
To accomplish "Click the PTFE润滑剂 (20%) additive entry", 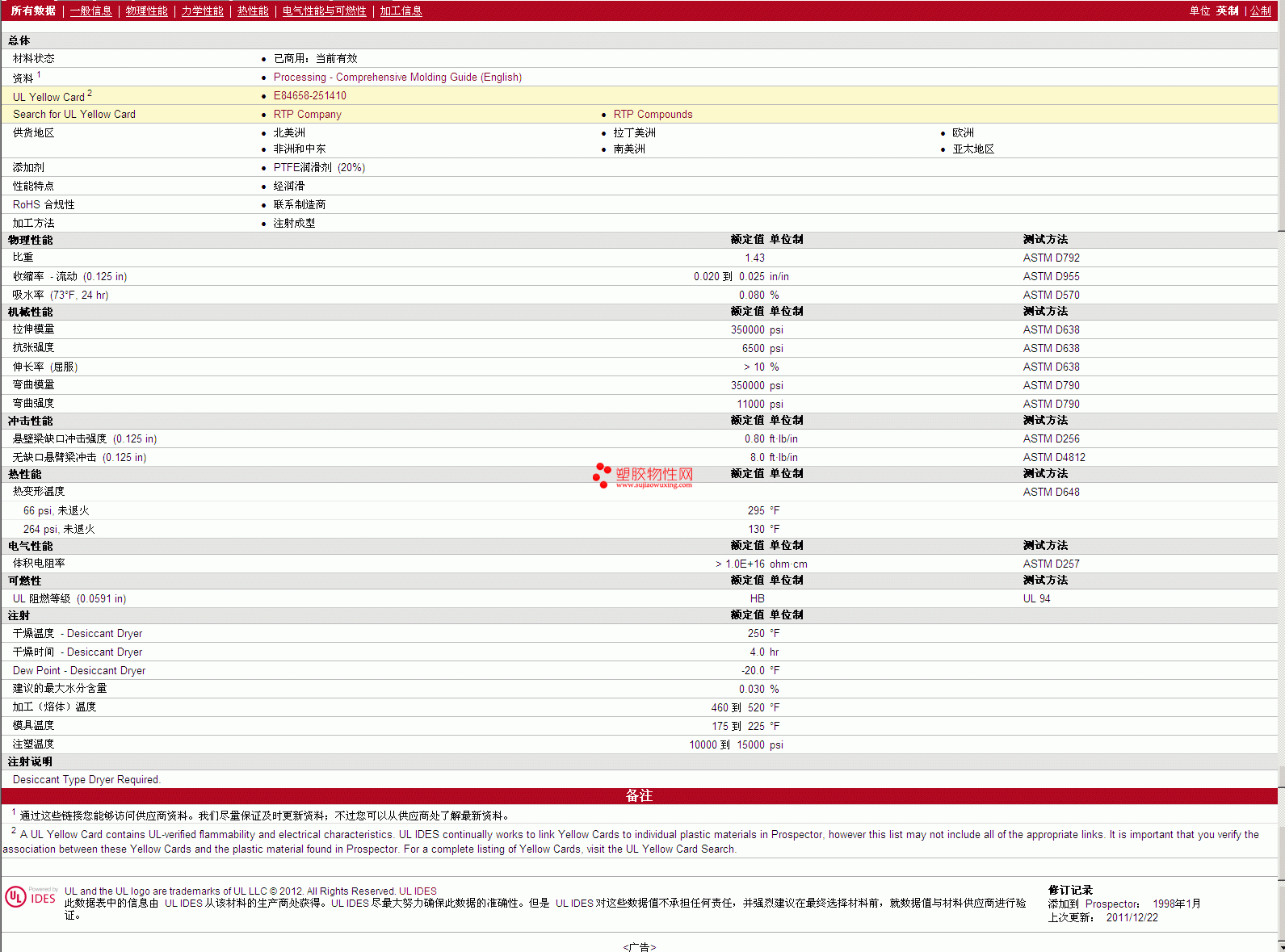I will pyautogui.click(x=319, y=167).
